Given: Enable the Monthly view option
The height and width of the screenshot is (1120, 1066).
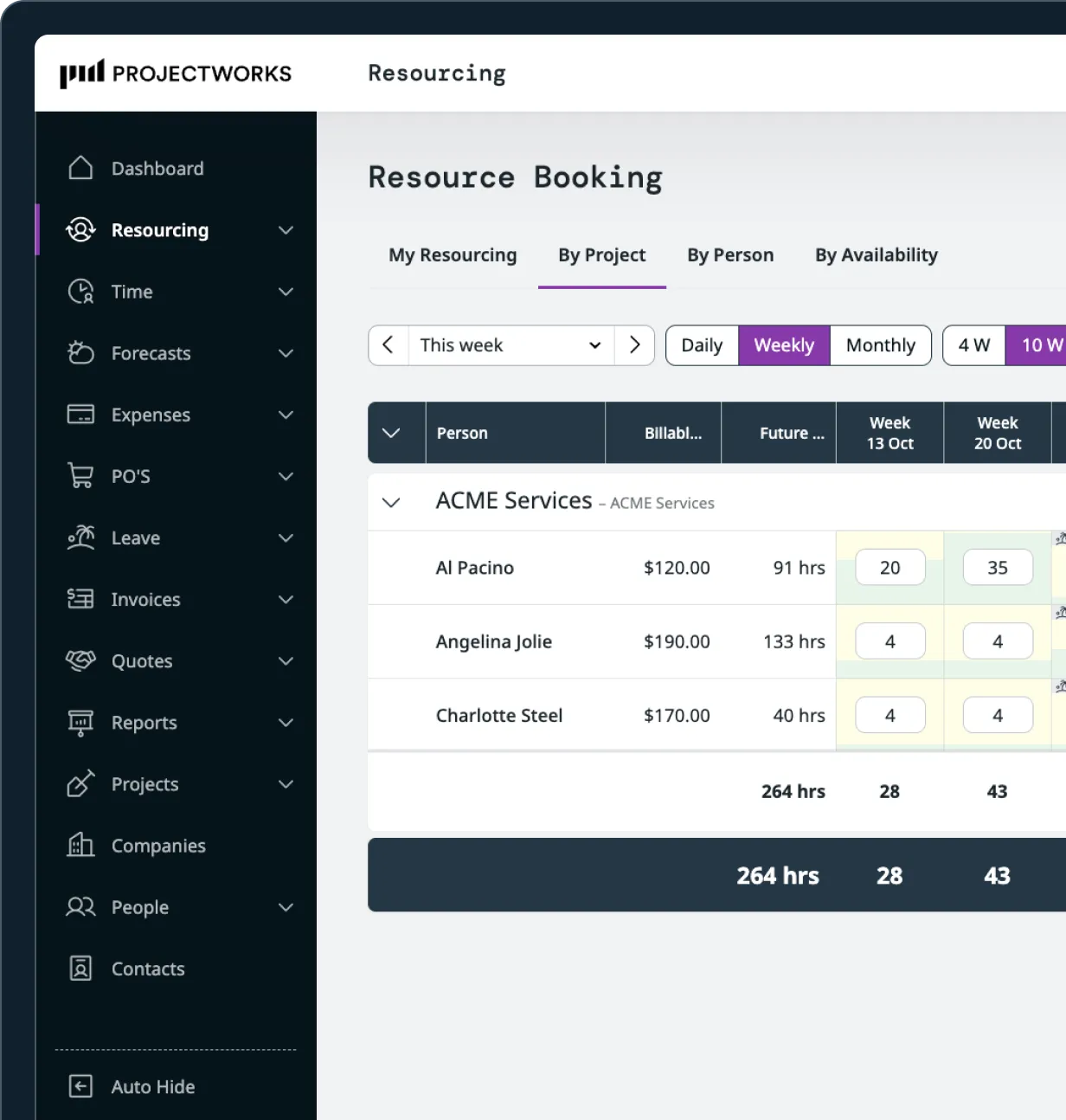Looking at the screenshot, I should (880, 344).
